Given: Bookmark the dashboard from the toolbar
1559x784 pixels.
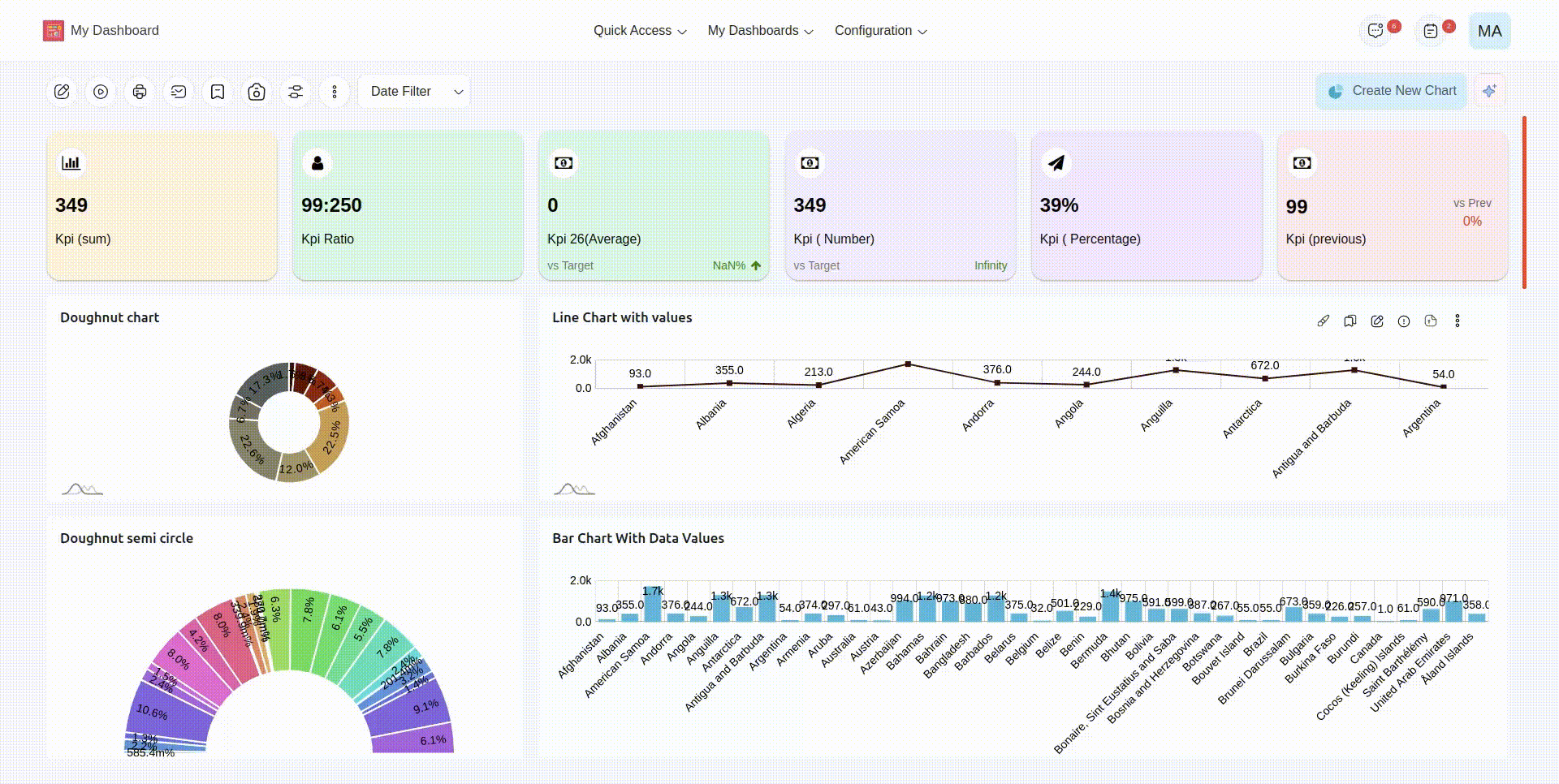Looking at the screenshot, I should (x=218, y=92).
